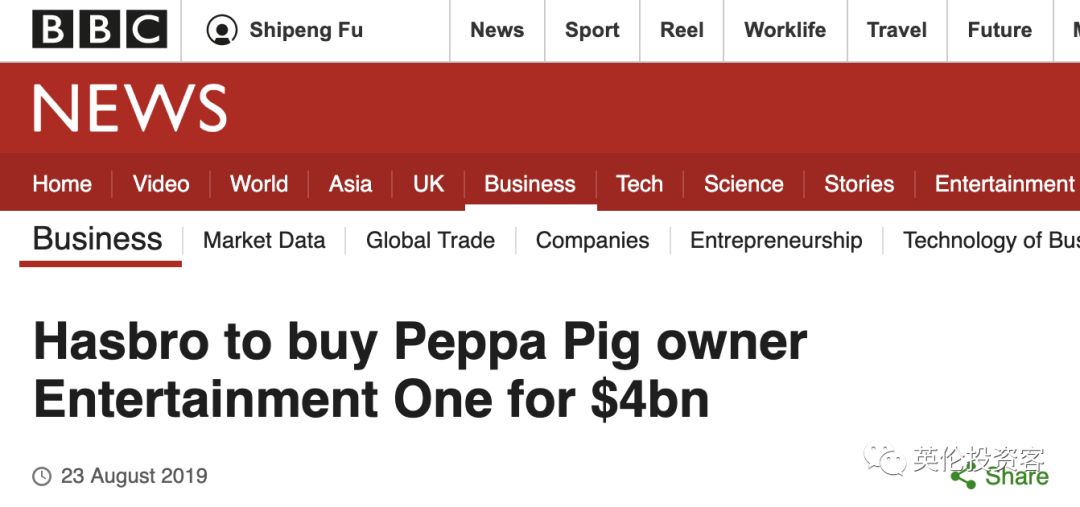
Task: Open the account profile avatar icon
Action: 222,30
